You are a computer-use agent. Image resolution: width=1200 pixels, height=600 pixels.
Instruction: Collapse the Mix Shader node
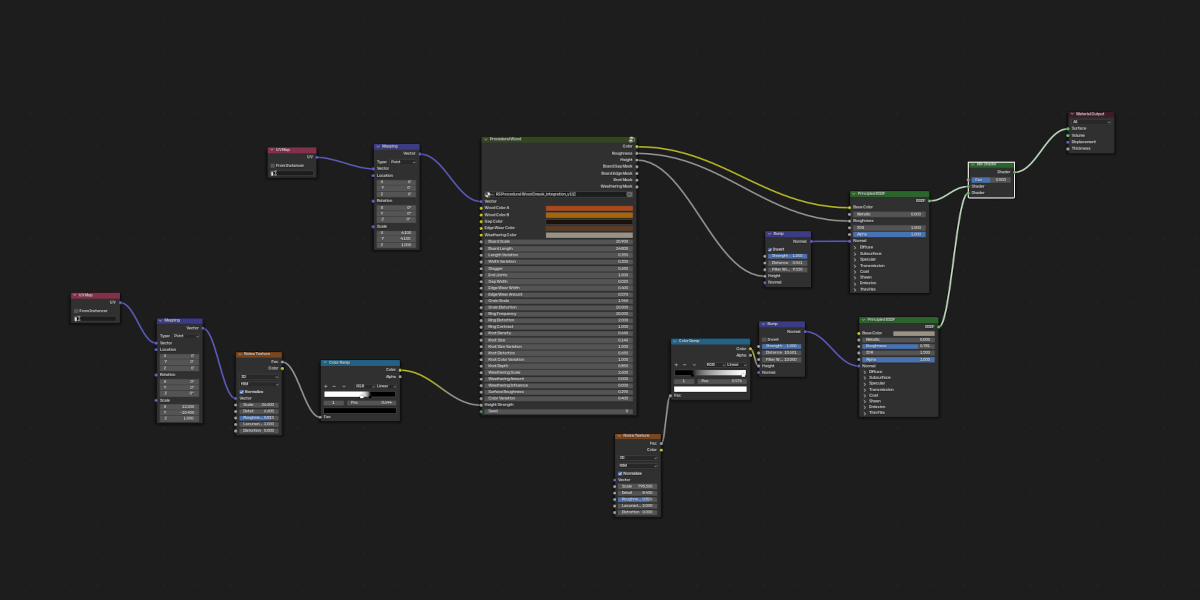click(974, 164)
